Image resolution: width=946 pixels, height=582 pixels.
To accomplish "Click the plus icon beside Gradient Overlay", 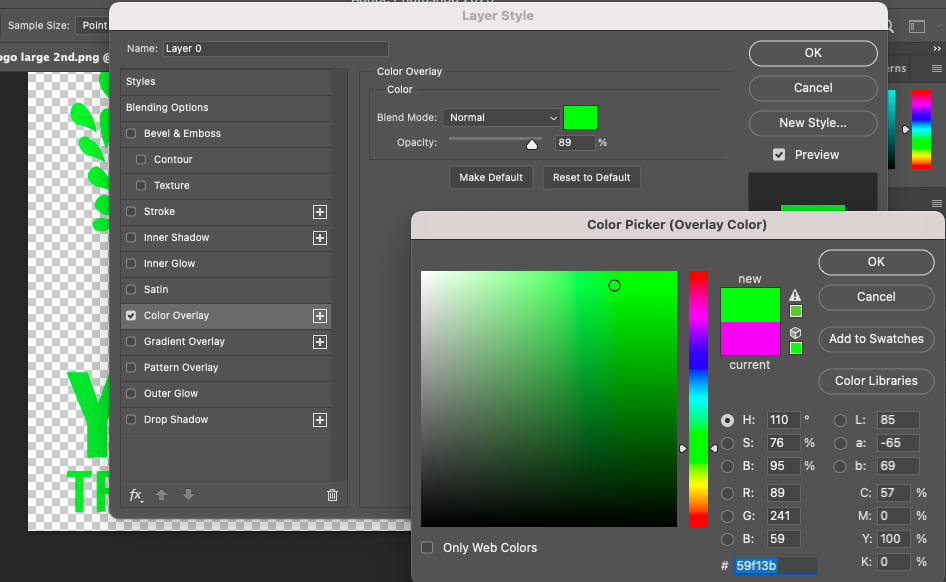I will tap(320, 342).
